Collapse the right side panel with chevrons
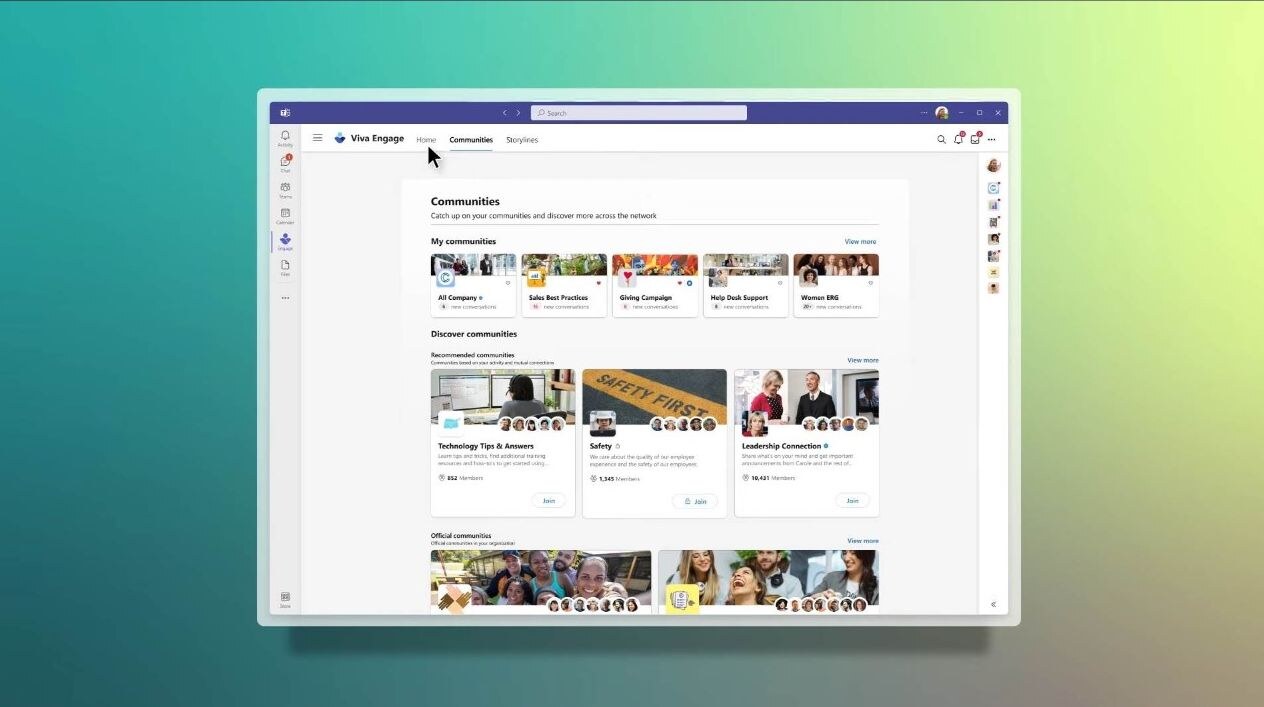 [993, 604]
